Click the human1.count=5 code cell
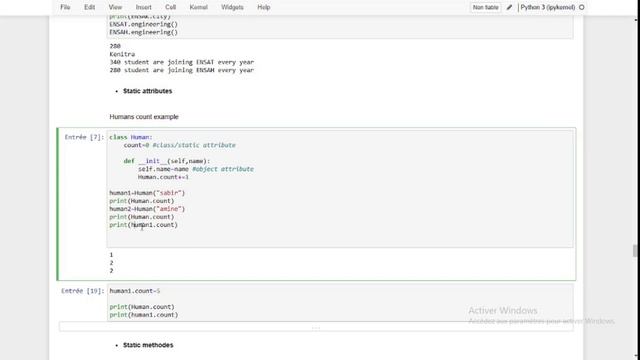 (340, 302)
